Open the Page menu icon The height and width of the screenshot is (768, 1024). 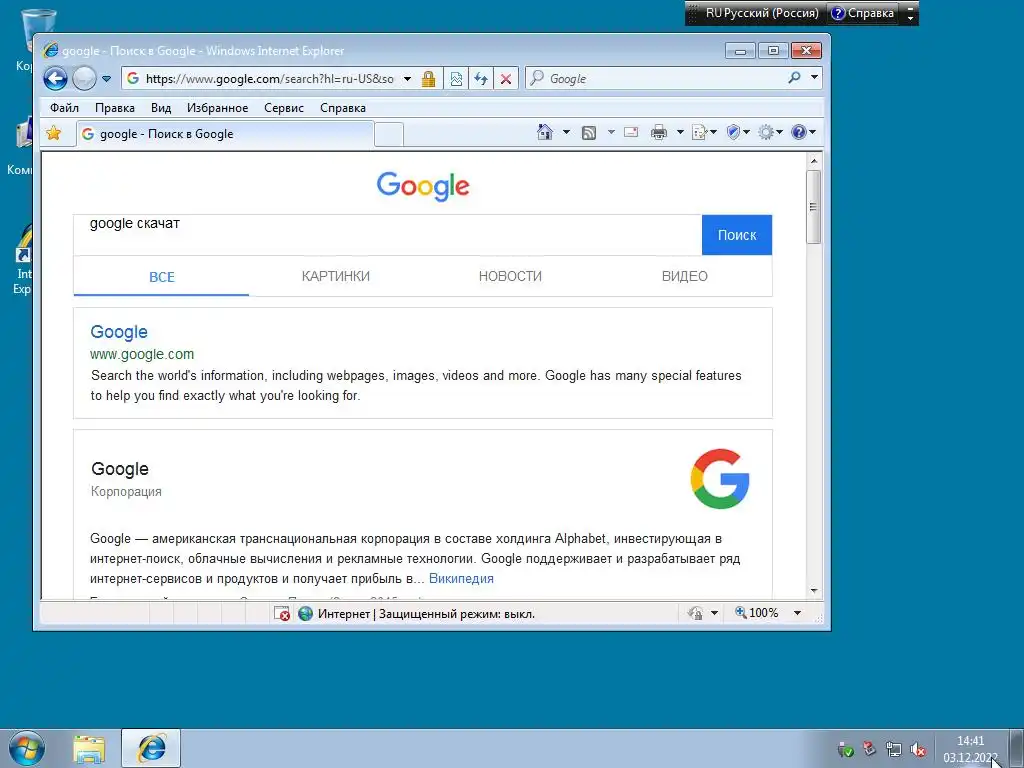(x=704, y=133)
